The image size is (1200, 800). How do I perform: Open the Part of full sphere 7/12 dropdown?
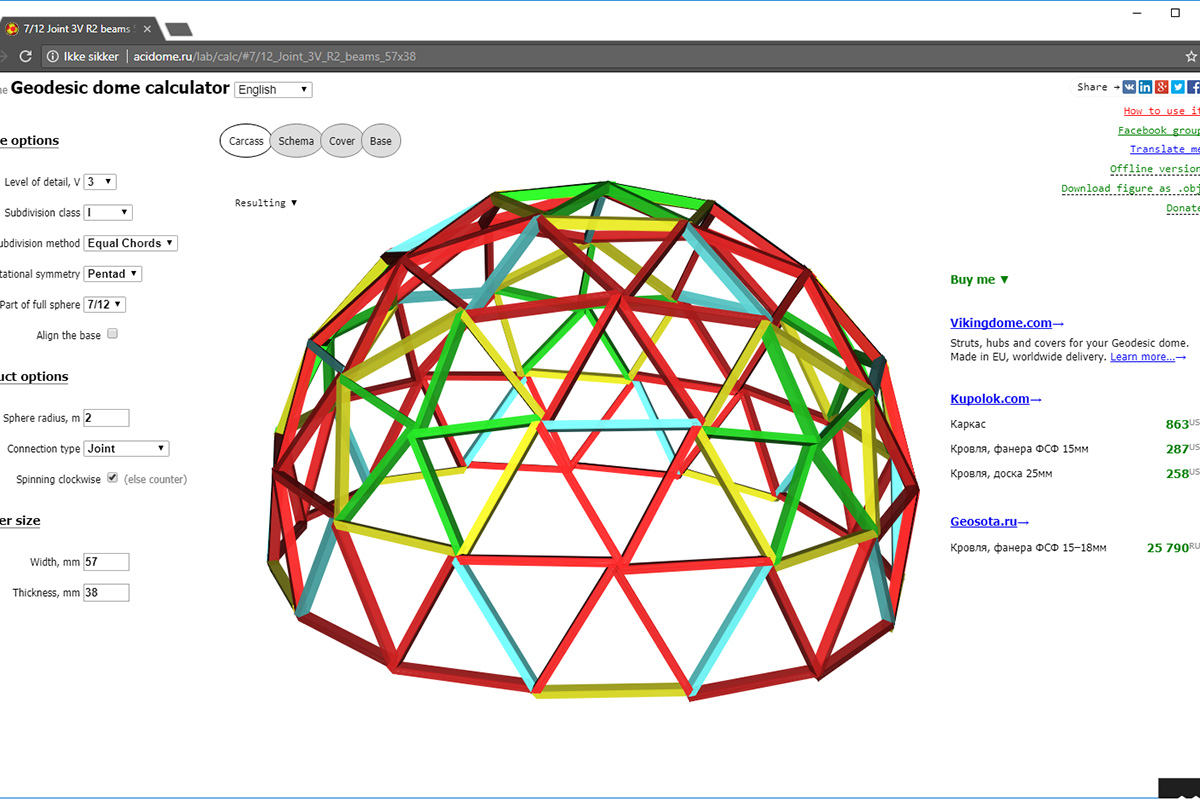106,304
